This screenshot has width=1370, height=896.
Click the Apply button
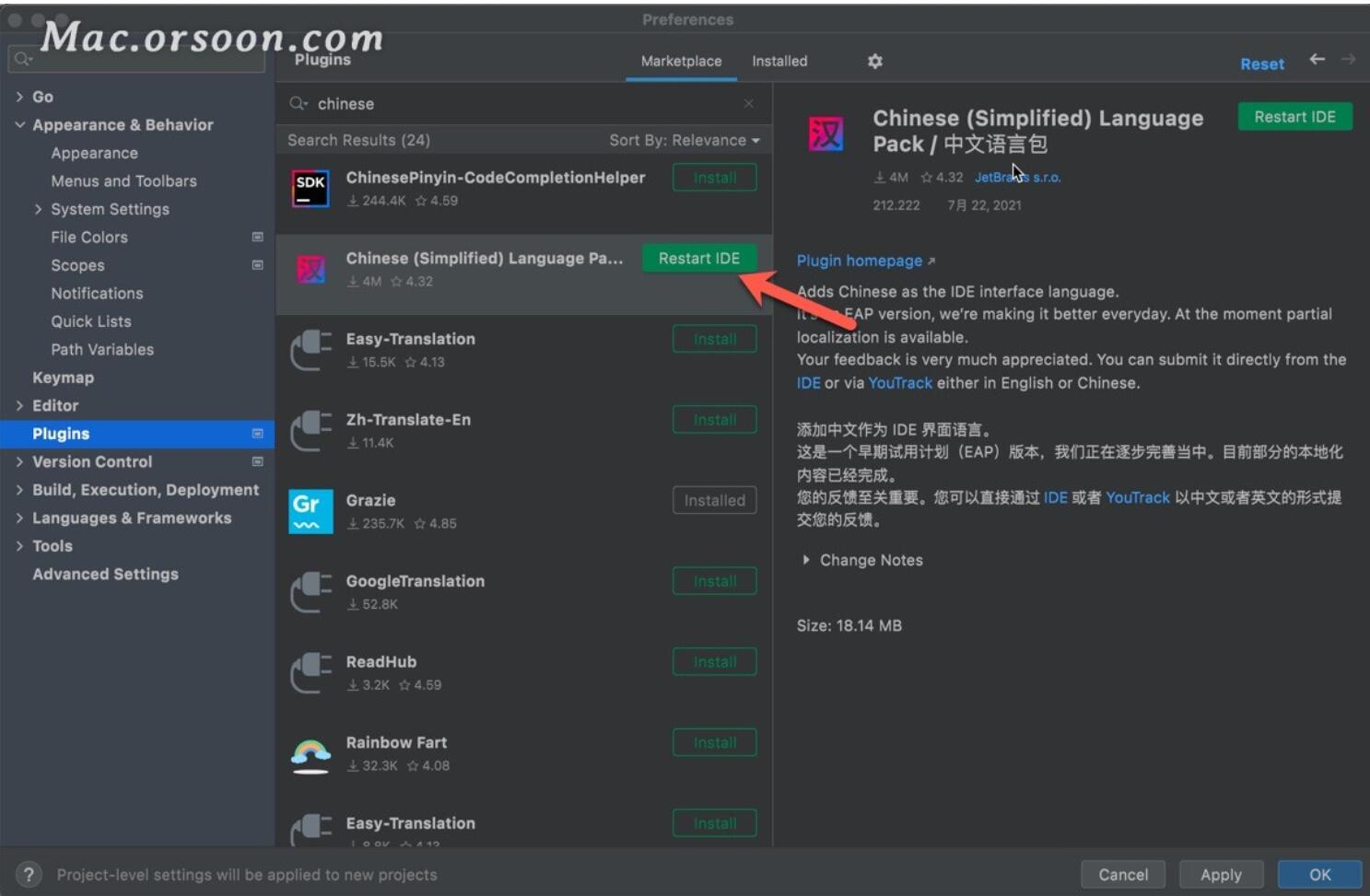(1221, 874)
